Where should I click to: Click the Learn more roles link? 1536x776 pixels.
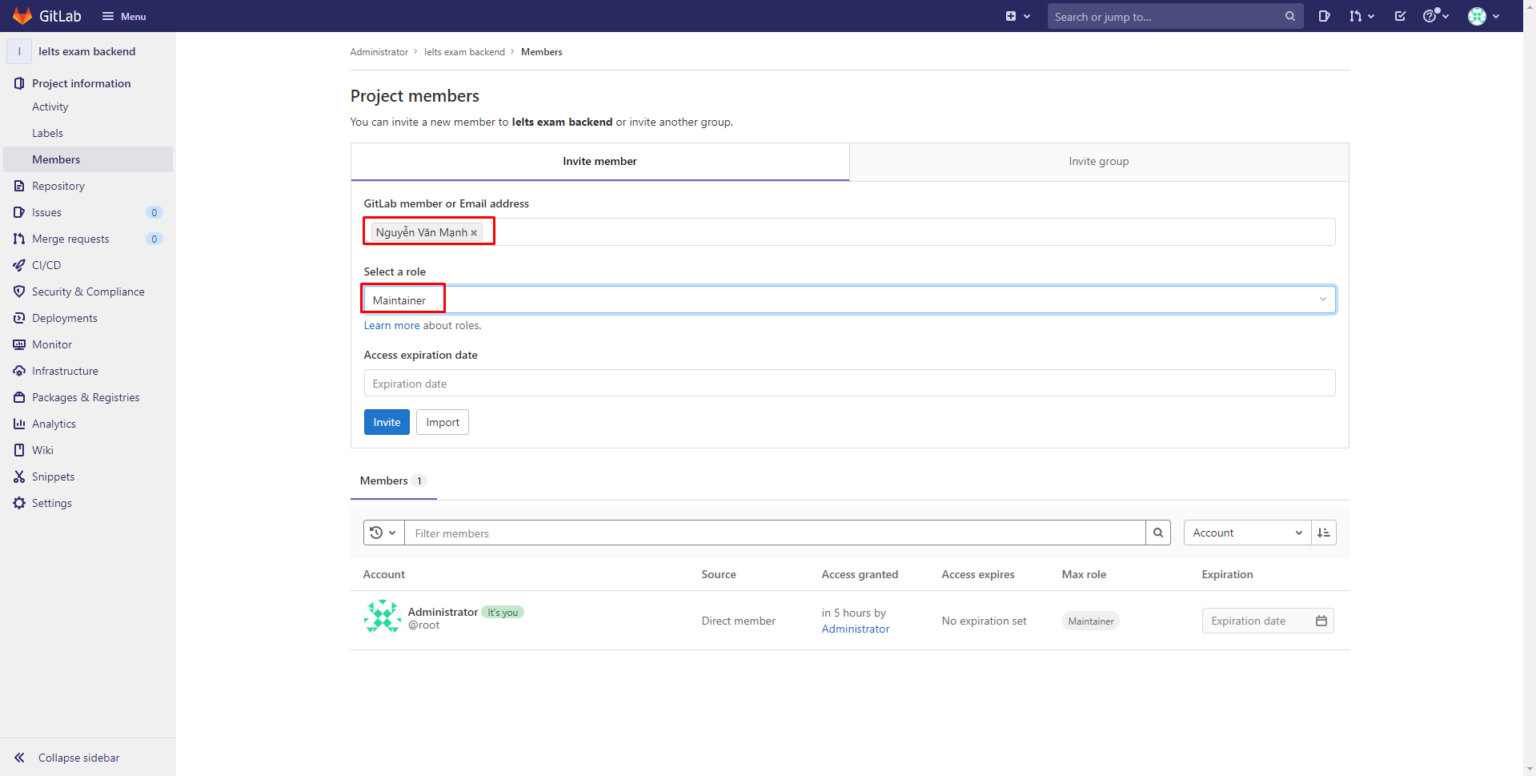(391, 326)
